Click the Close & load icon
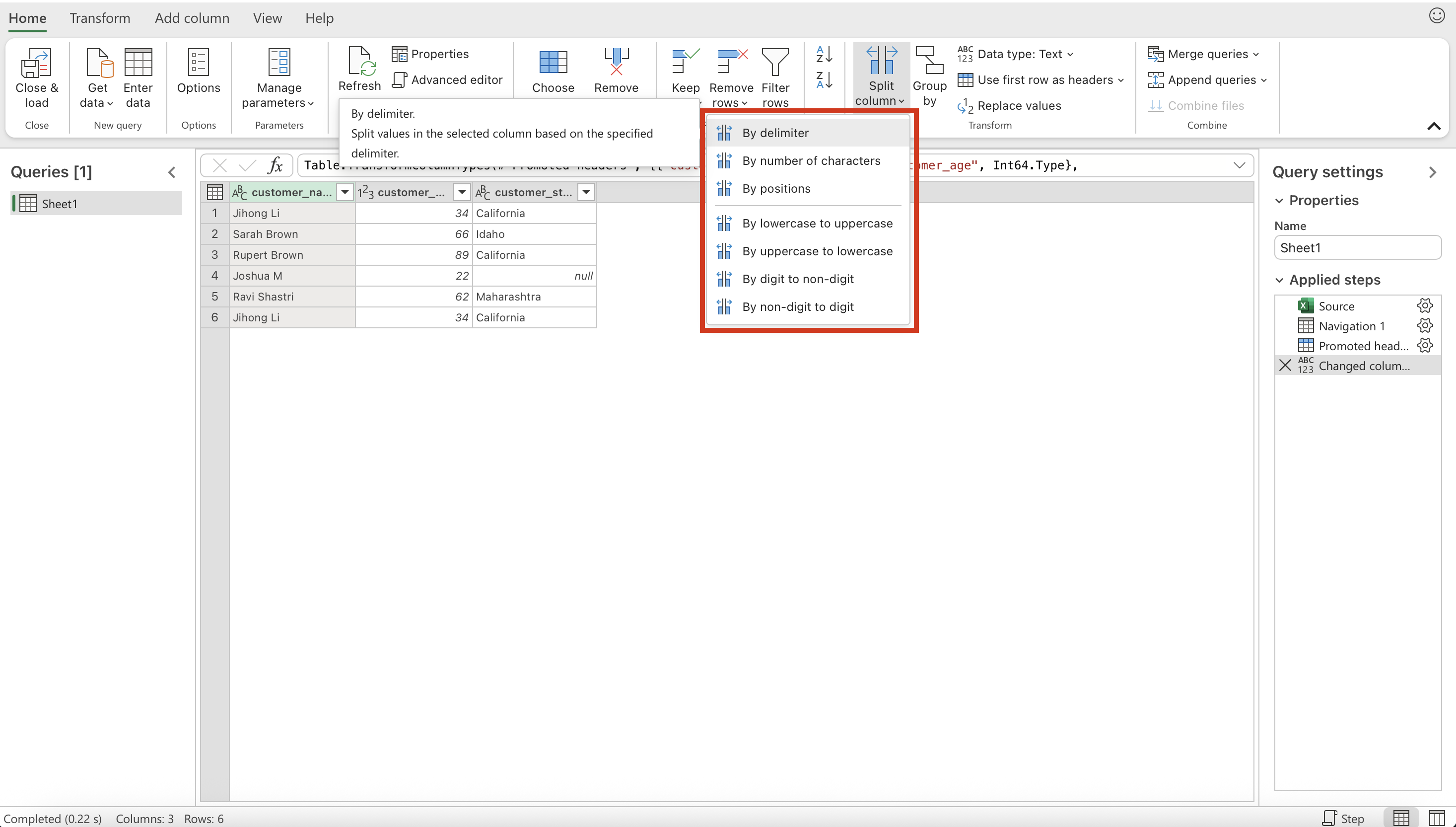1456x827 pixels. pos(36,63)
